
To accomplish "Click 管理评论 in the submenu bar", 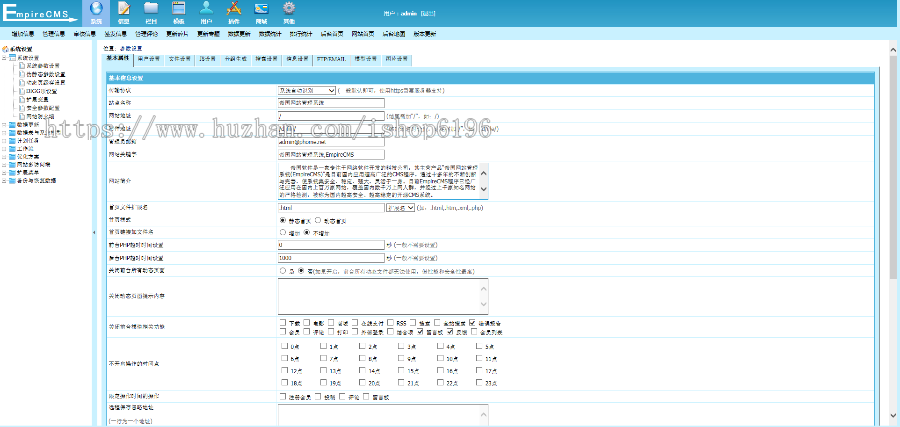I will (x=146, y=34).
